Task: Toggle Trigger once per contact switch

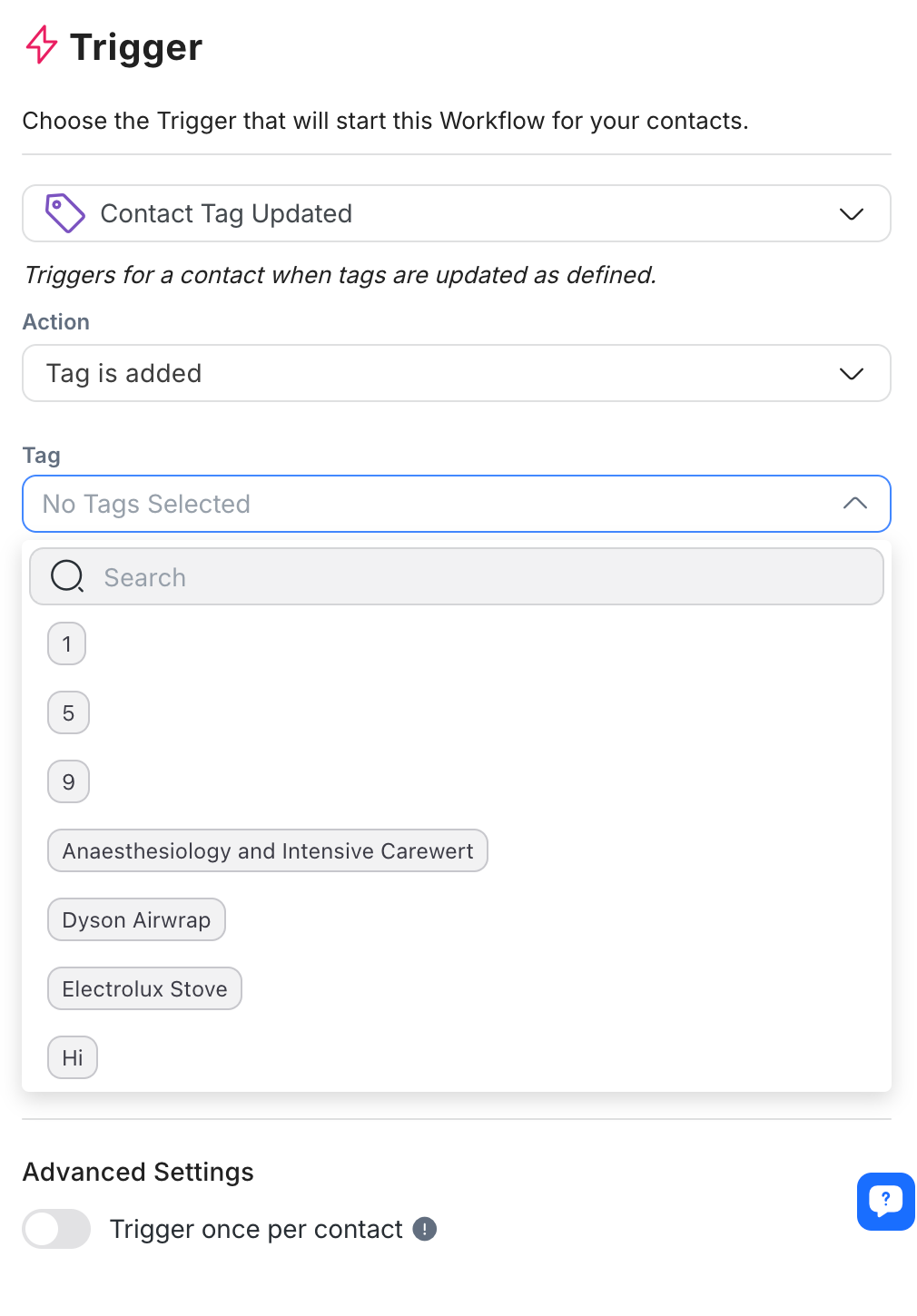Action: (56, 1229)
